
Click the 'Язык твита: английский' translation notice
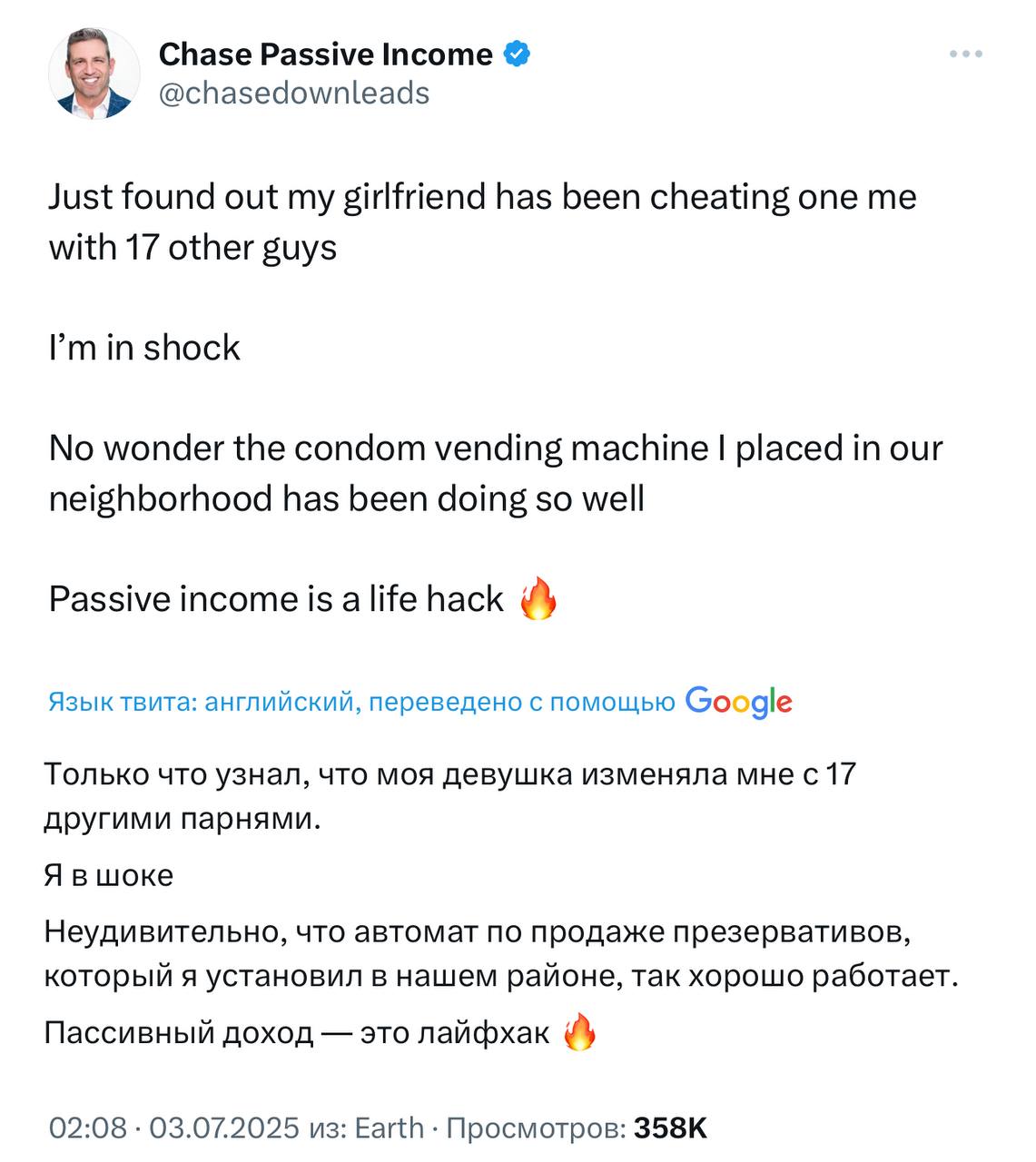coord(361,702)
